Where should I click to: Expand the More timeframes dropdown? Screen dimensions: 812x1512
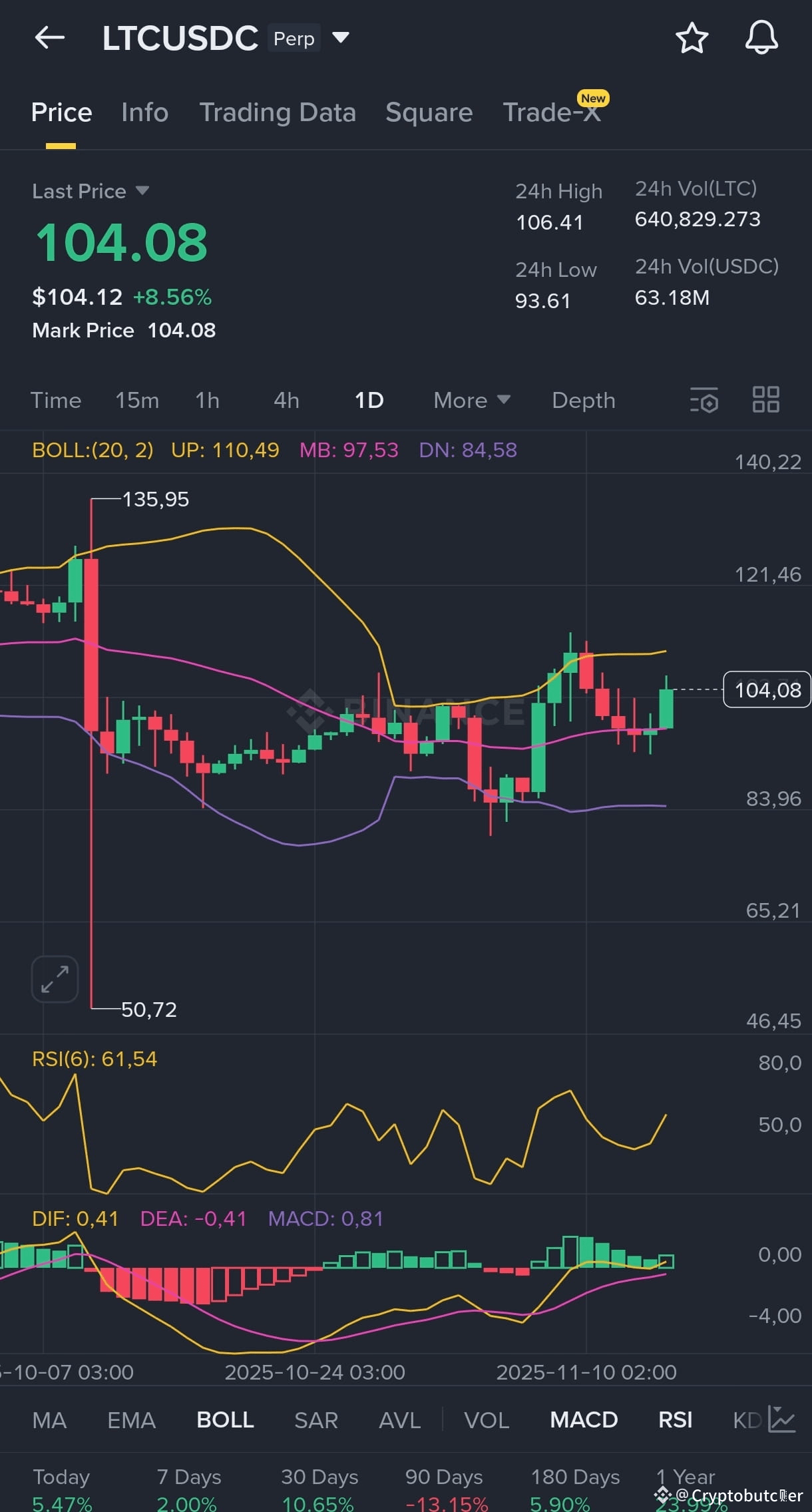(x=472, y=400)
